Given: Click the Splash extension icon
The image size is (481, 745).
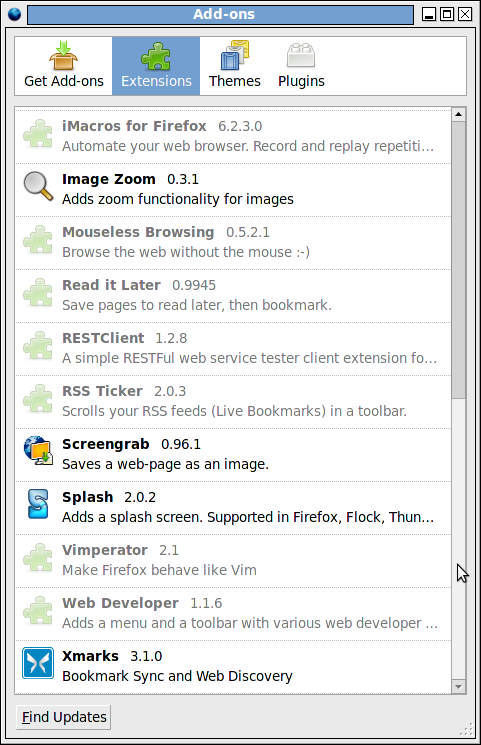Looking at the screenshot, I should 38,504.
